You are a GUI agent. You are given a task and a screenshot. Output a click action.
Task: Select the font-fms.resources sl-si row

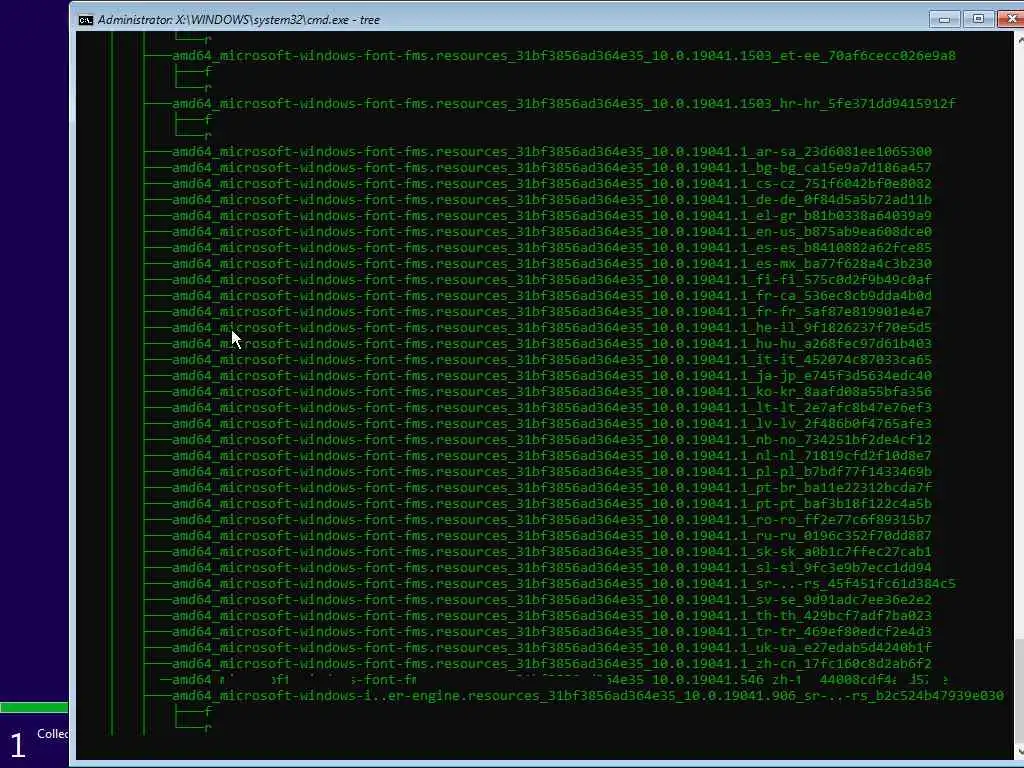click(x=552, y=568)
